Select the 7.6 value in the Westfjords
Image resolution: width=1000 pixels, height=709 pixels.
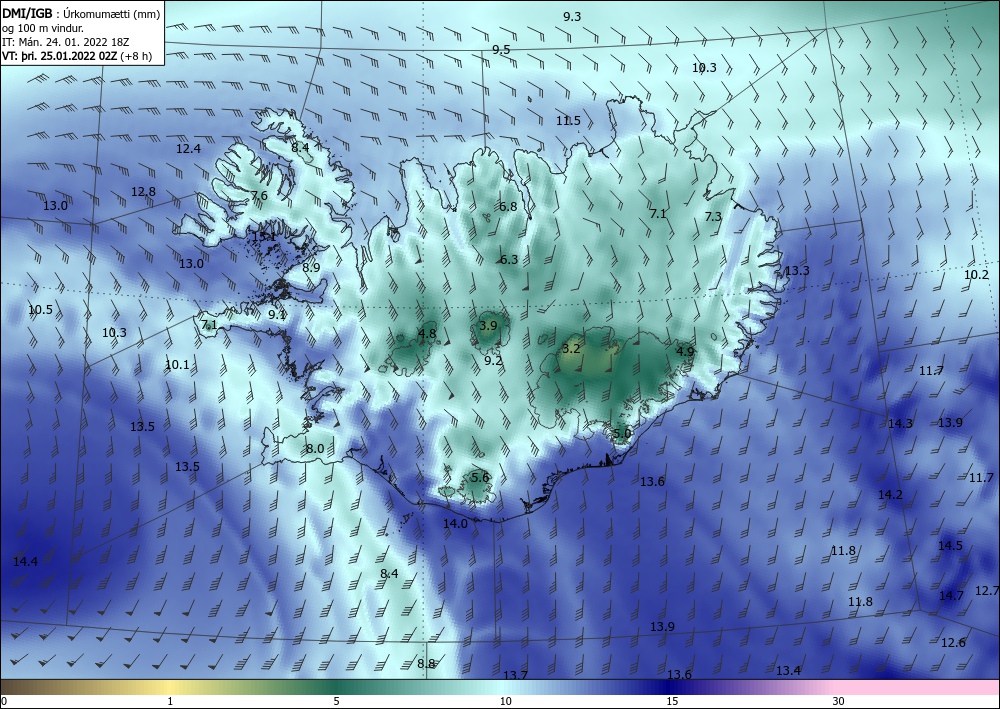click(259, 195)
